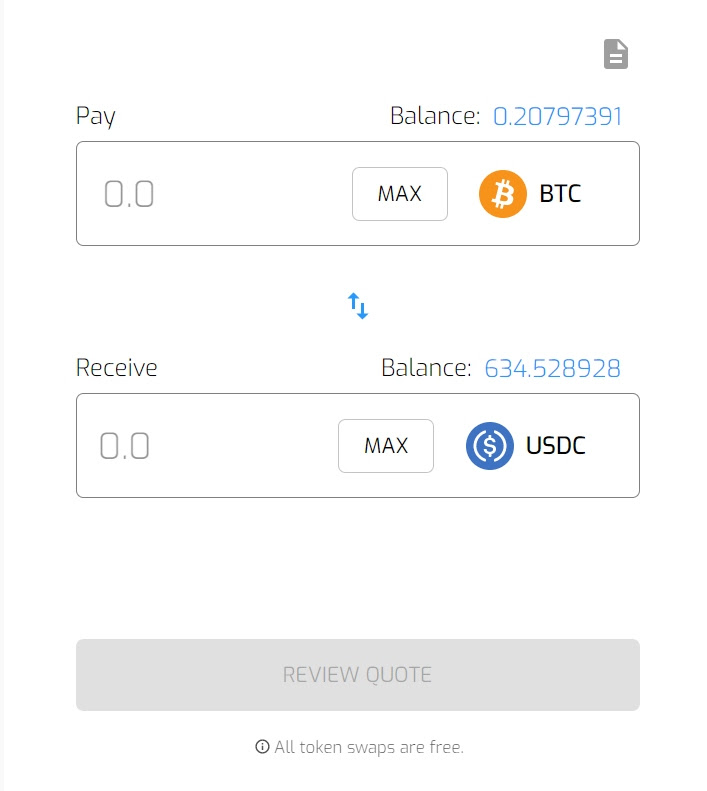Open token selector via BTC text label

click(560, 194)
